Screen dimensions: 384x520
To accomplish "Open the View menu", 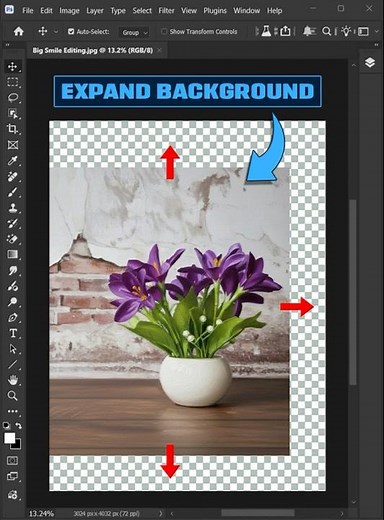I will 189,11.
